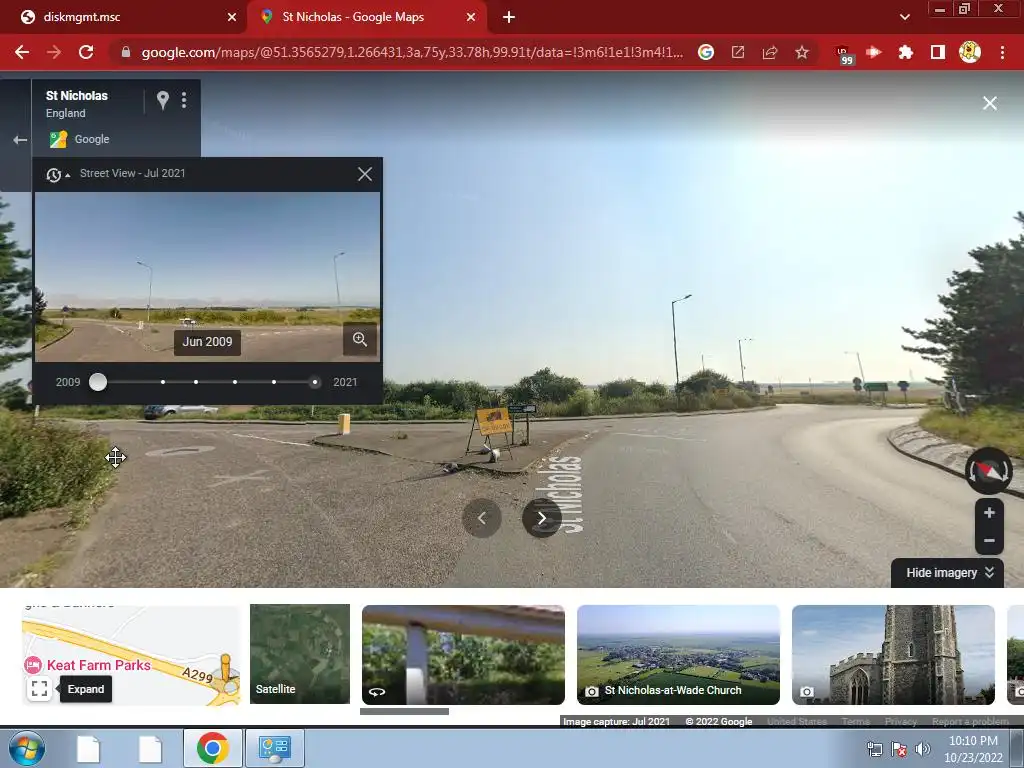Click the address bar URL field
This screenshot has height=768, width=1024.
[411, 52]
